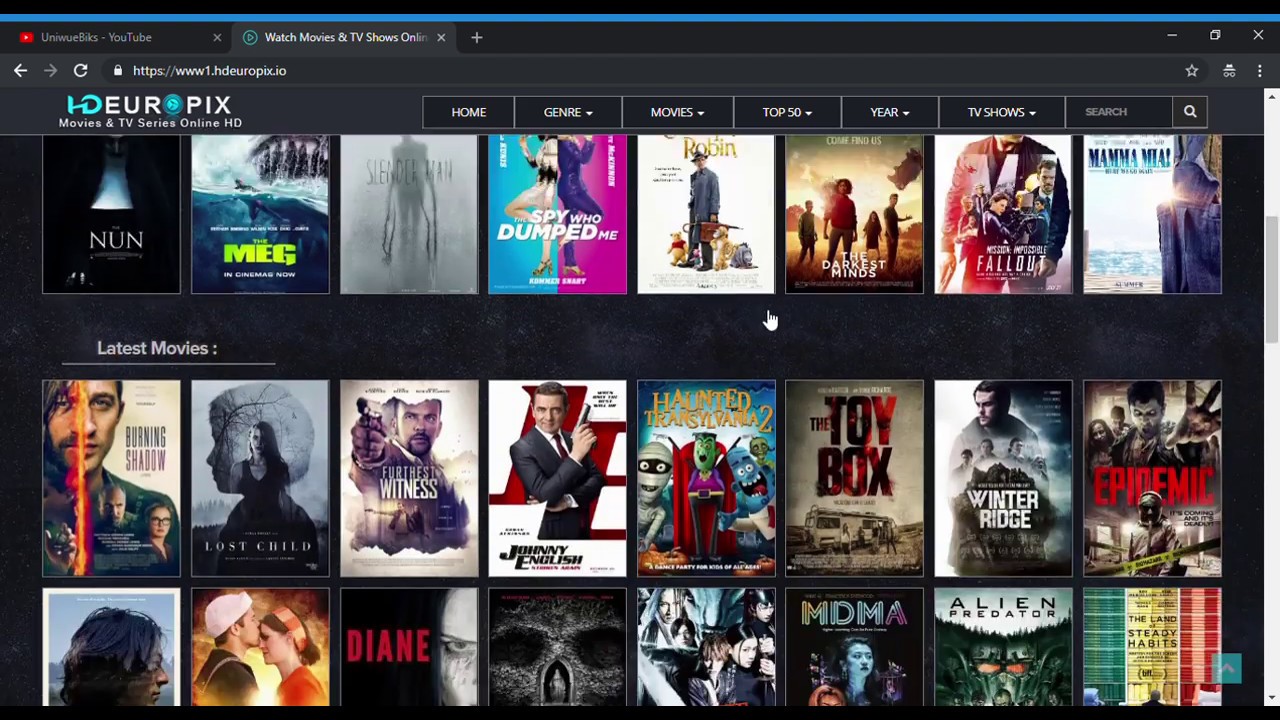Expand the MOVIES dropdown menu

(x=677, y=112)
